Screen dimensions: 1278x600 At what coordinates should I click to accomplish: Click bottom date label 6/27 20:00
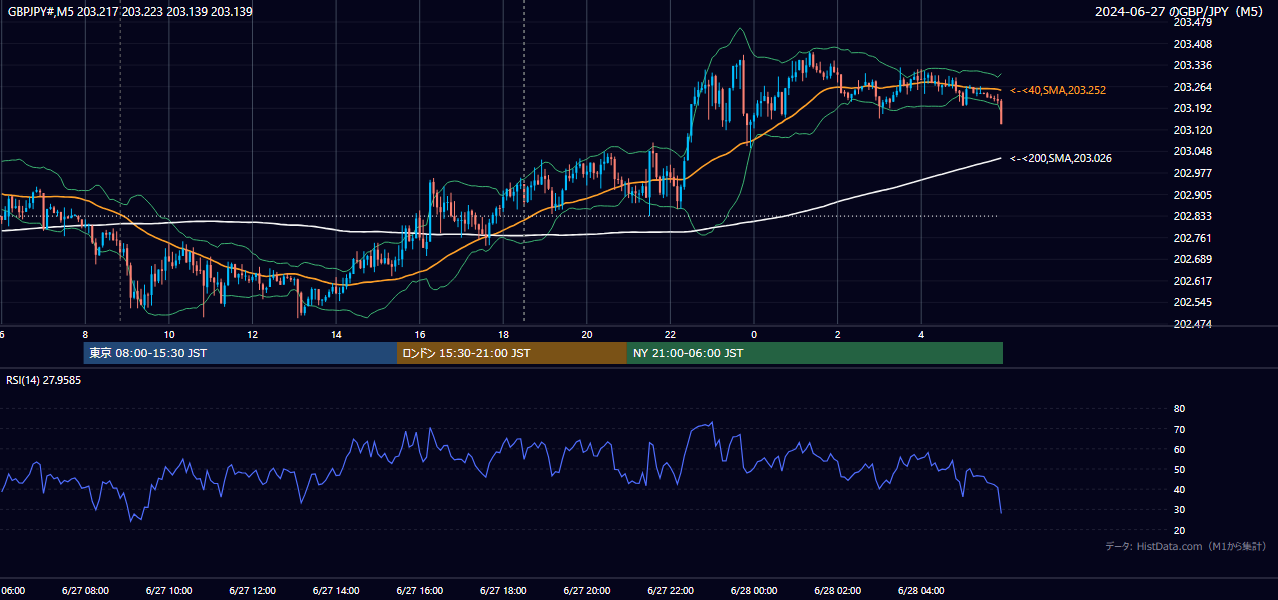(587, 591)
